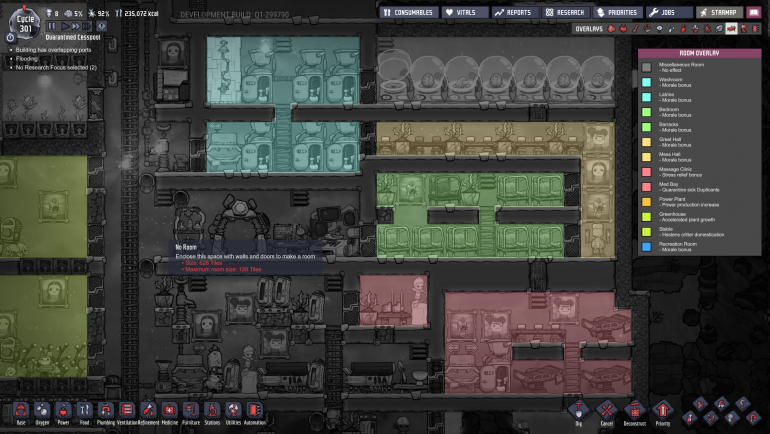
Task: Select the Priority tool
Action: click(x=662, y=410)
